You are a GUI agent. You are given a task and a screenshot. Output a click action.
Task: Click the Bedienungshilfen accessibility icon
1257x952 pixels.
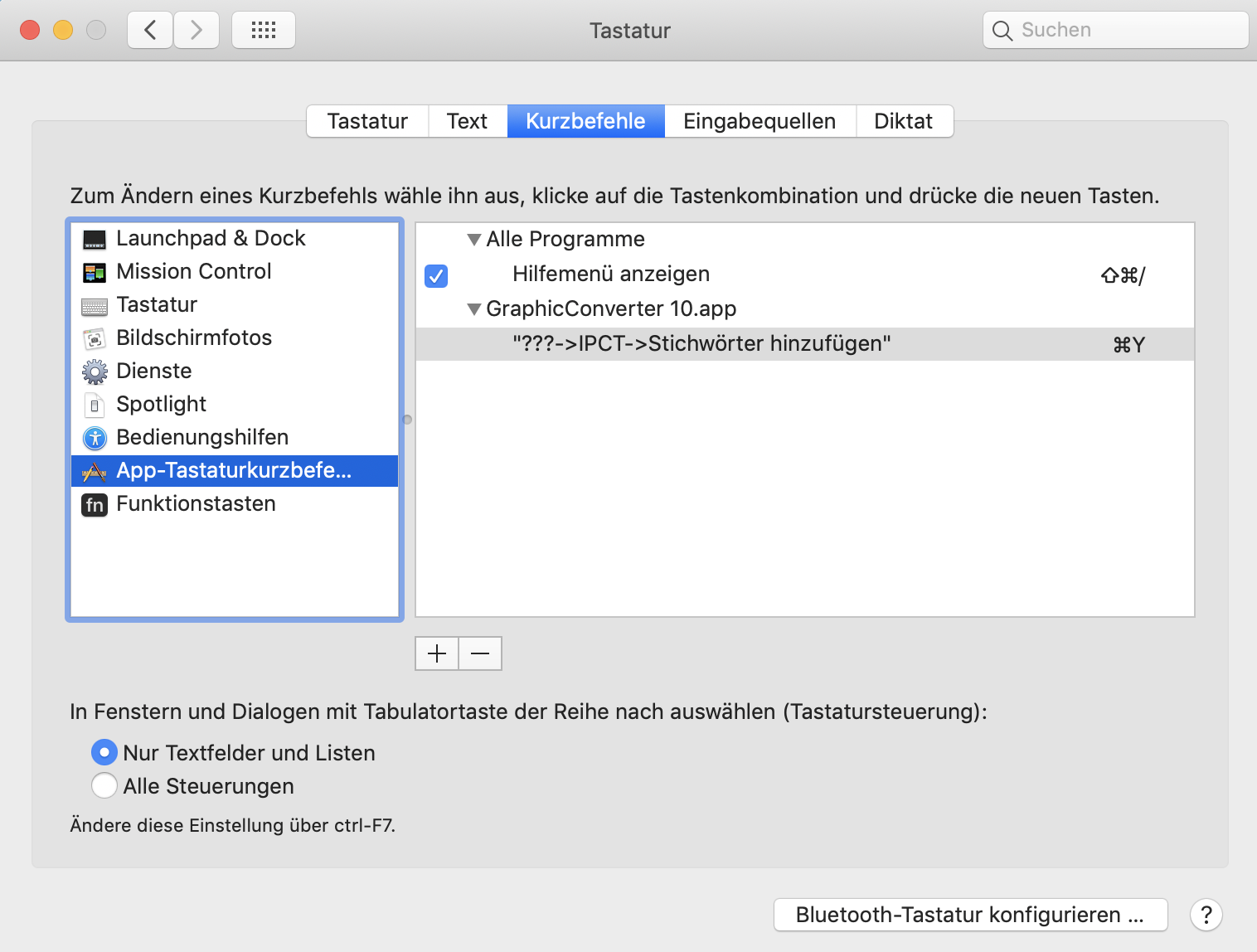click(x=95, y=438)
